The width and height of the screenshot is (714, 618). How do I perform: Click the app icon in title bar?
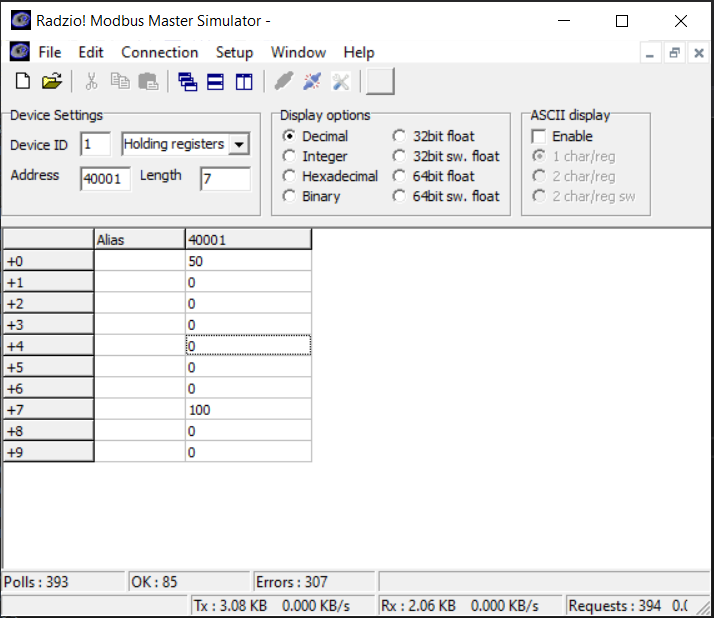[x=20, y=20]
